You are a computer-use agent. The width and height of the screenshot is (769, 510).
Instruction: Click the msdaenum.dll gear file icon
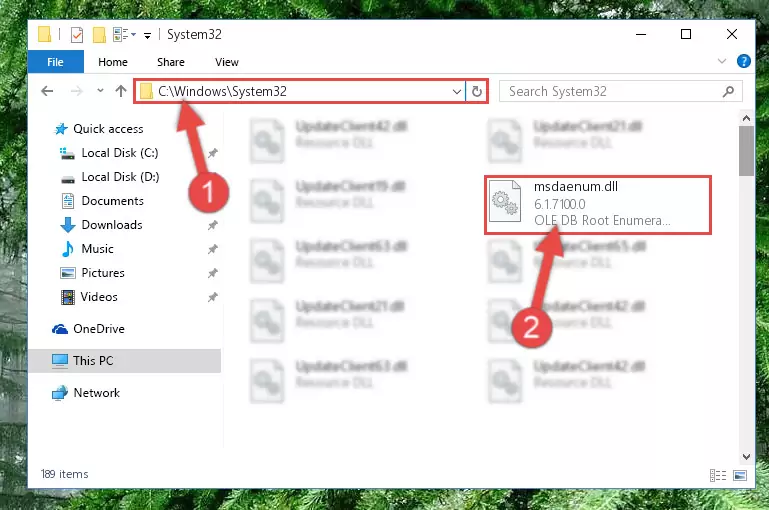point(505,201)
